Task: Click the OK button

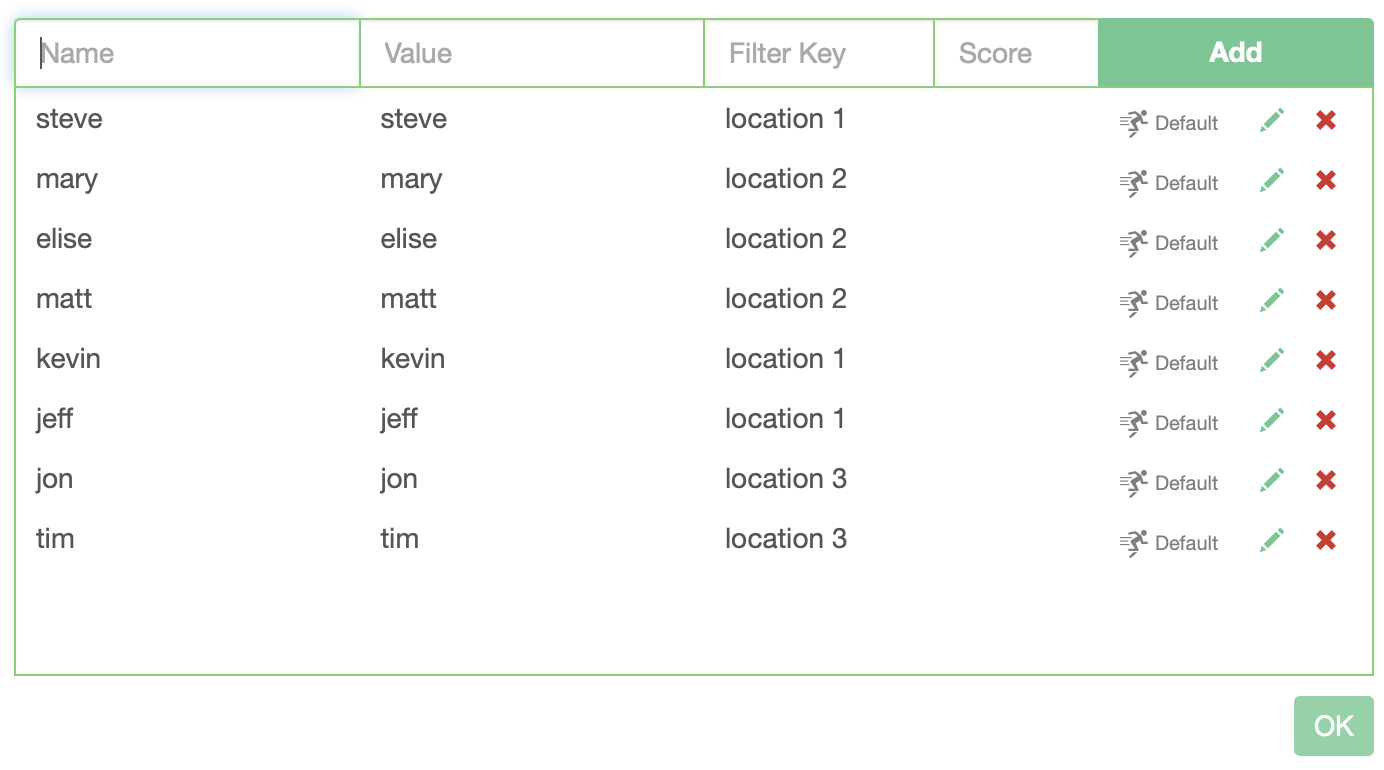Action: [x=1333, y=726]
